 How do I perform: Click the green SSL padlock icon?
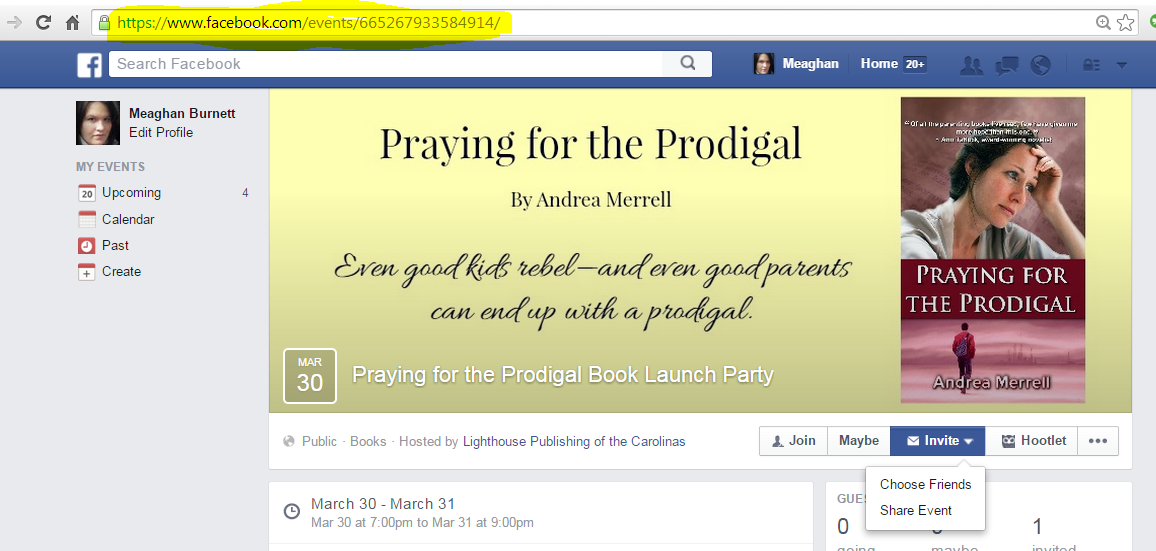coord(105,23)
